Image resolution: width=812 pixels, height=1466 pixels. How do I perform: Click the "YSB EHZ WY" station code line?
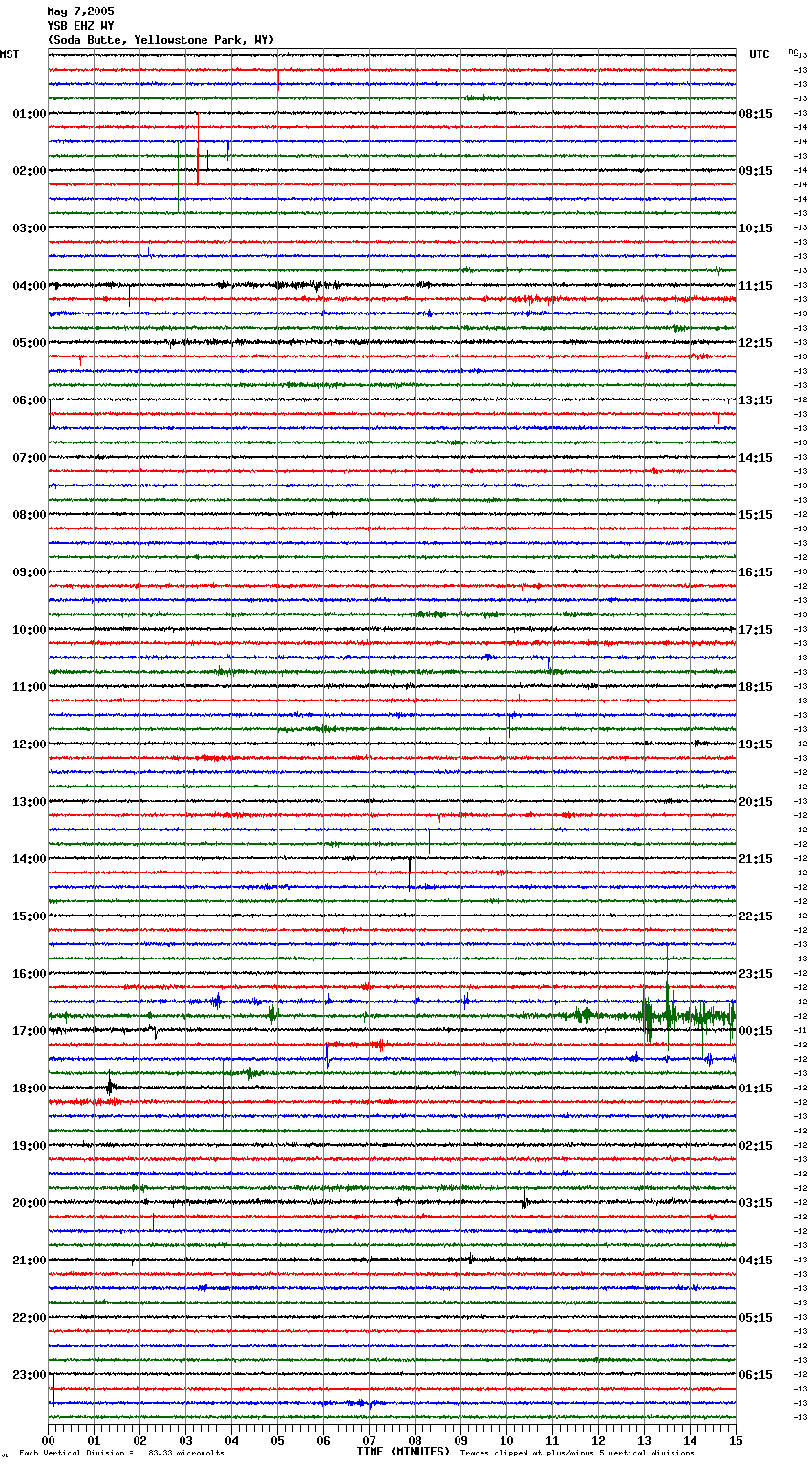coord(80,26)
